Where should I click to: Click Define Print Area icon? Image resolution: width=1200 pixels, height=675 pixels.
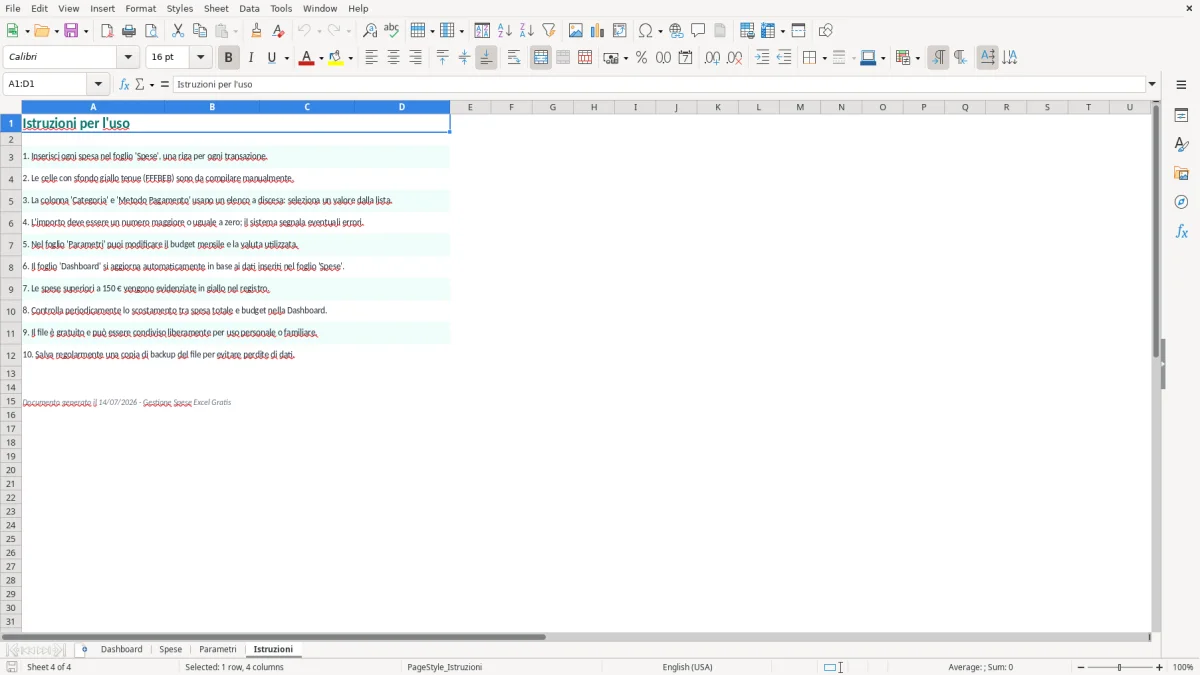(x=747, y=31)
